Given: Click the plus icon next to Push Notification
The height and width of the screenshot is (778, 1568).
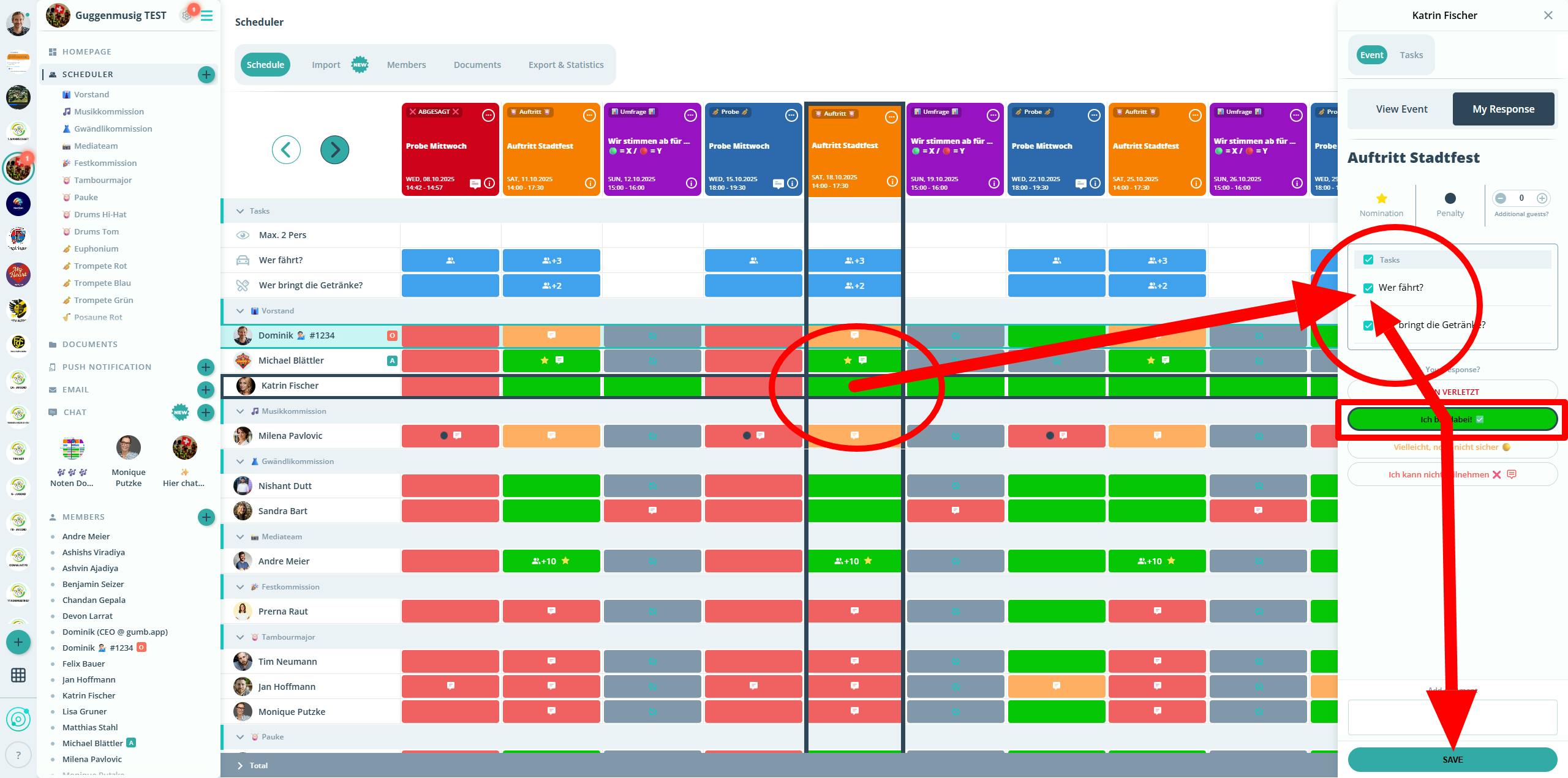Looking at the screenshot, I should pos(206,367).
